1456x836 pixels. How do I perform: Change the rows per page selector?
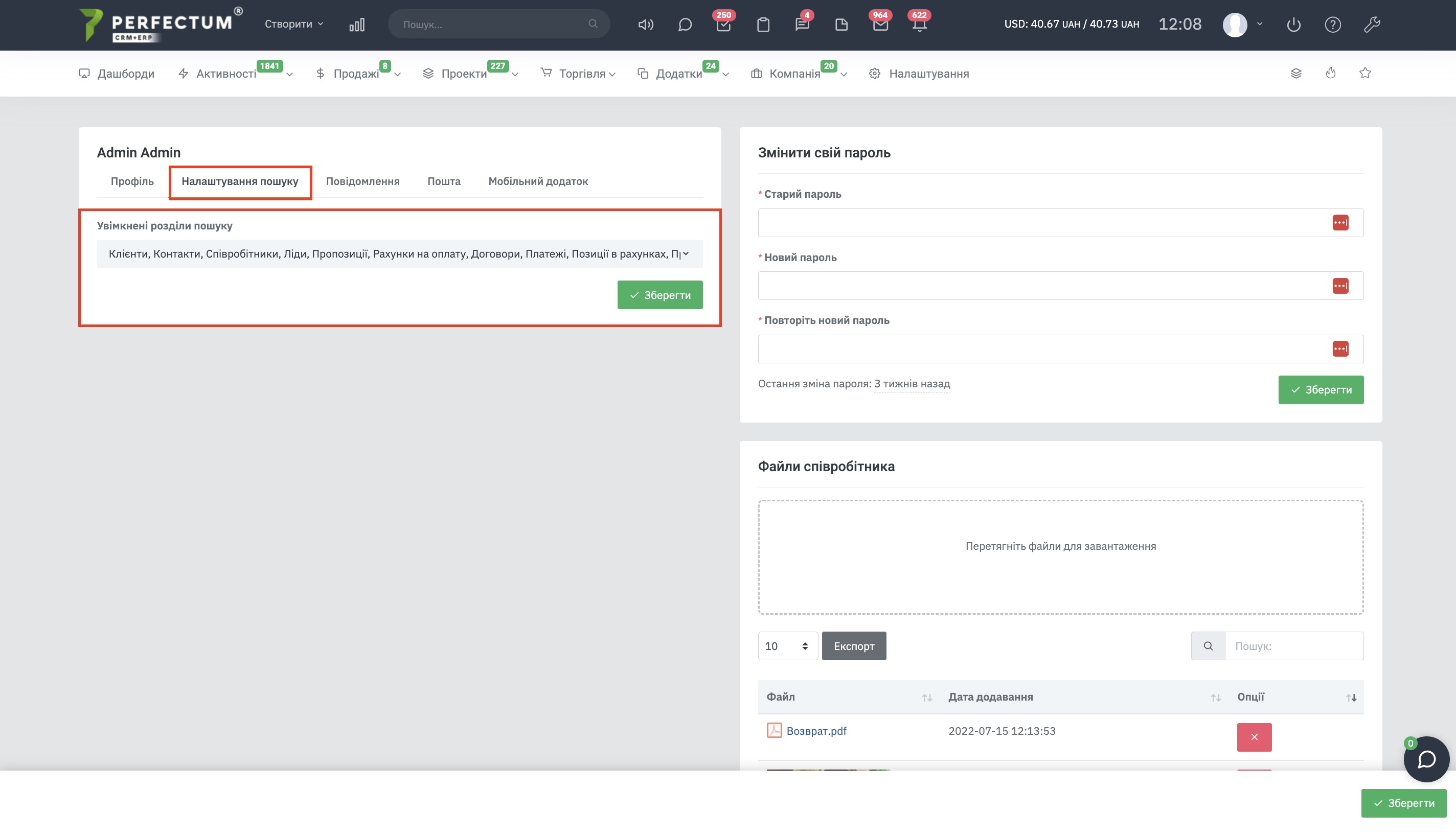(x=787, y=646)
